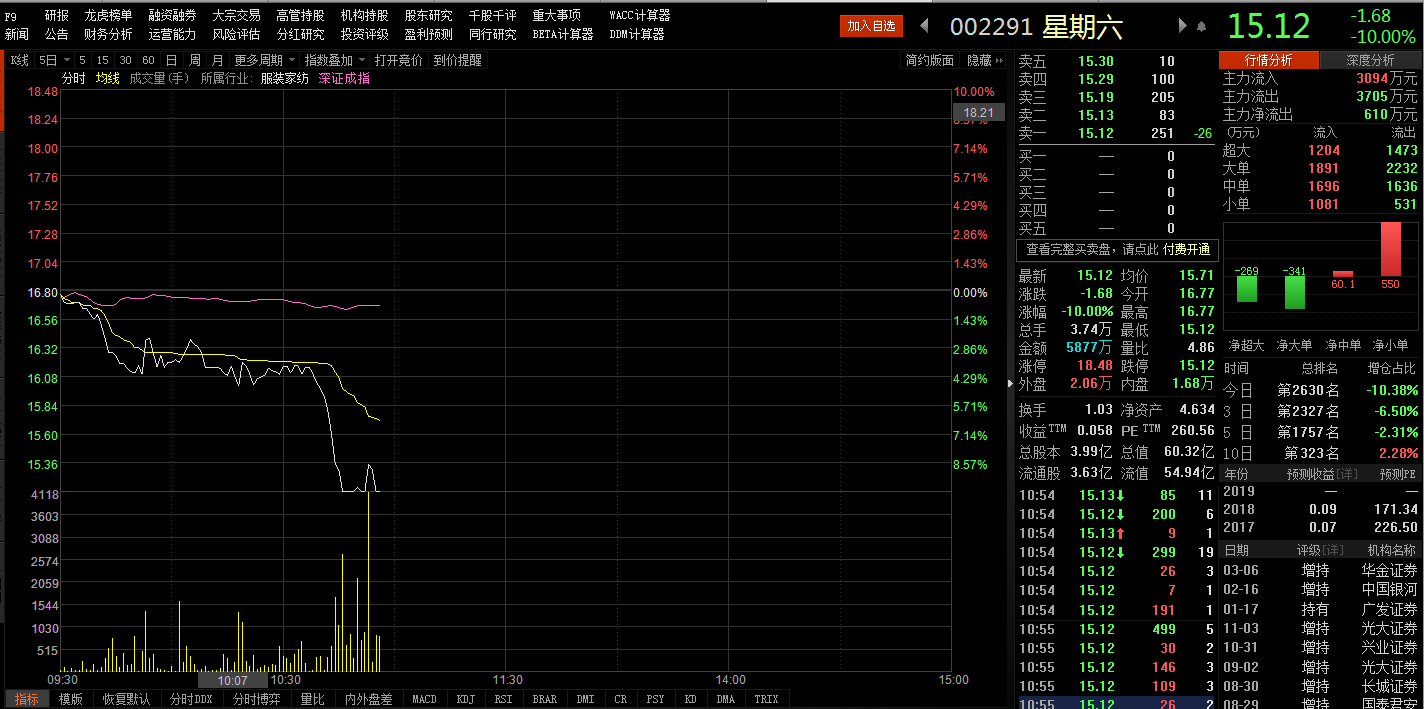The width and height of the screenshot is (1424, 709).
Task: Click the 净超大 green bar
Action: click(x=1247, y=289)
